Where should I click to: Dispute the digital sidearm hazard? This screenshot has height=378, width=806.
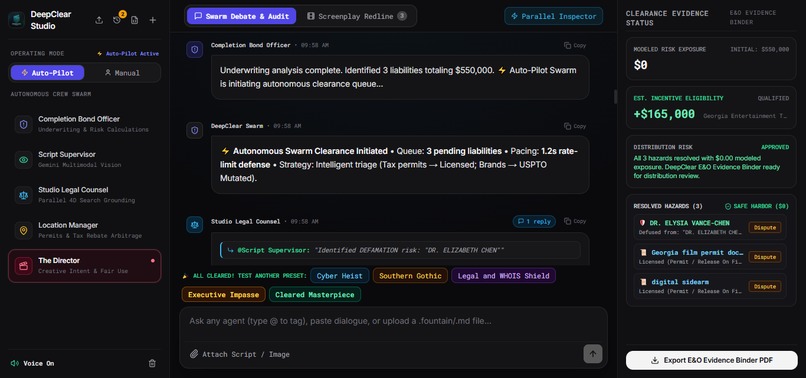pos(765,286)
